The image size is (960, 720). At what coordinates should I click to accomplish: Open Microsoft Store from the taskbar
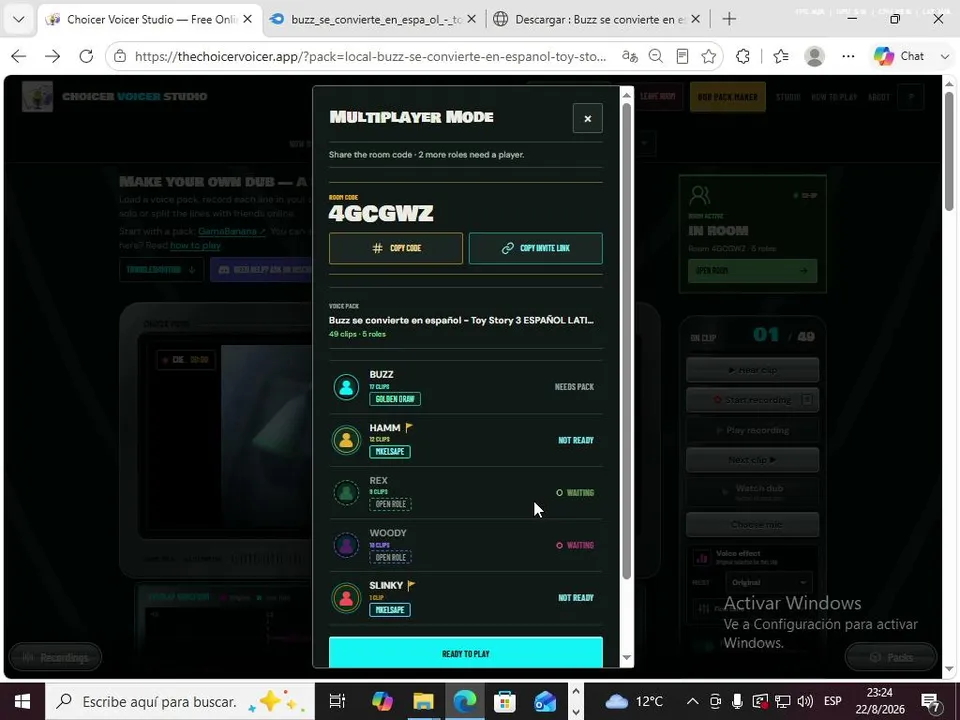[504, 702]
